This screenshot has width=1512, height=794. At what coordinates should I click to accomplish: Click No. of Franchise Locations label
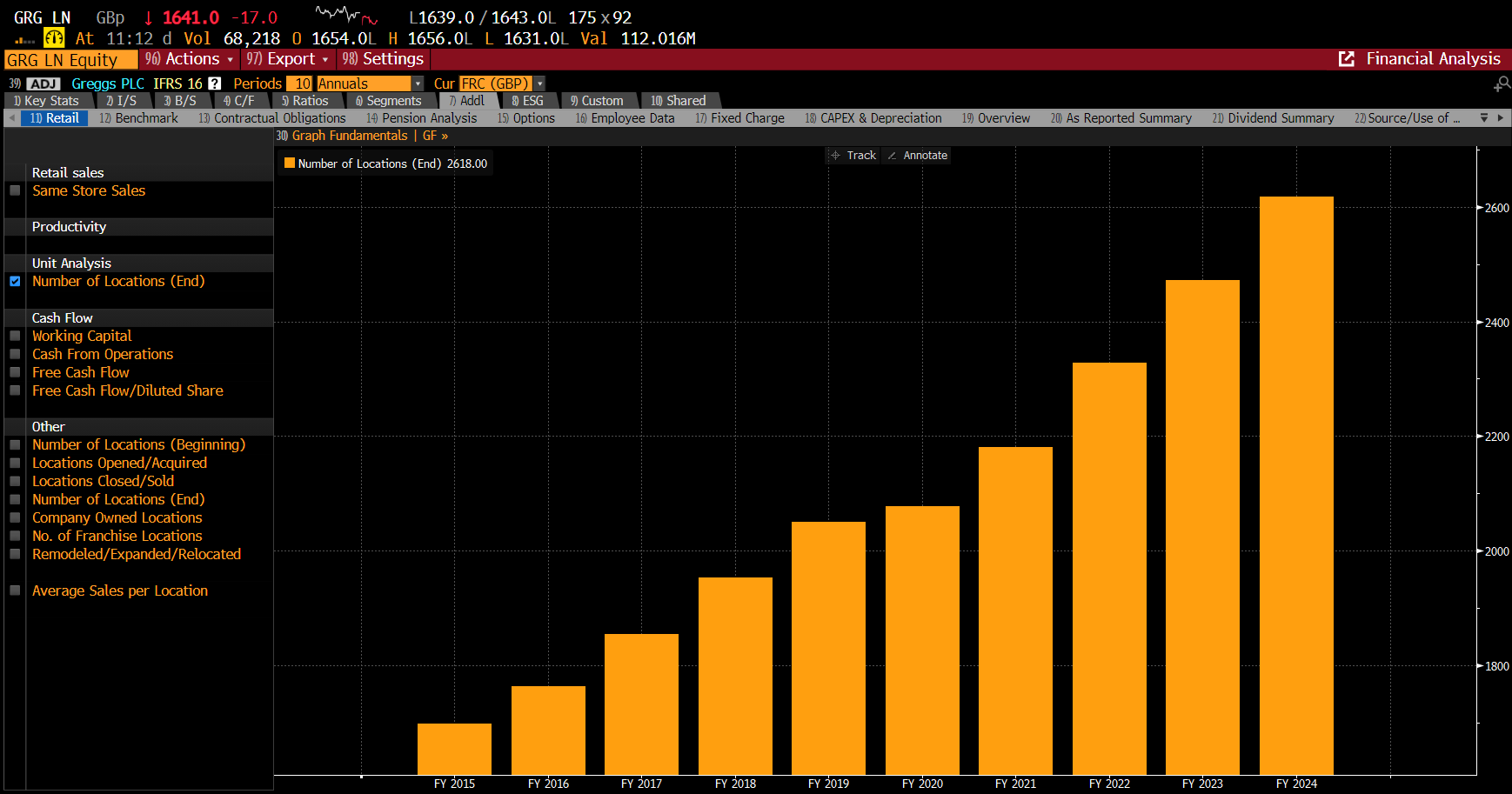pos(117,536)
